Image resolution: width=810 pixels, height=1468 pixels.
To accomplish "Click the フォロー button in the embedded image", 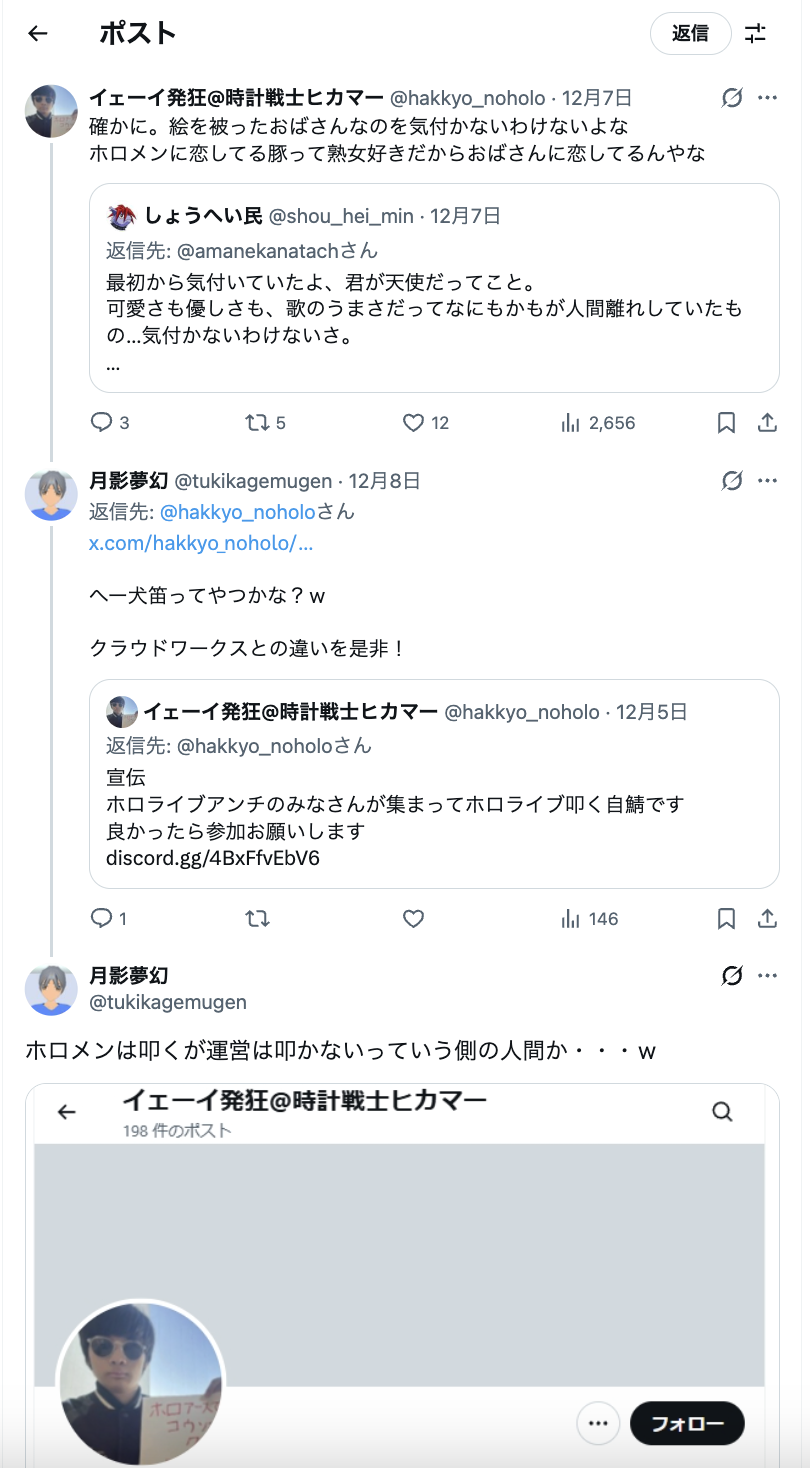I will point(687,1423).
